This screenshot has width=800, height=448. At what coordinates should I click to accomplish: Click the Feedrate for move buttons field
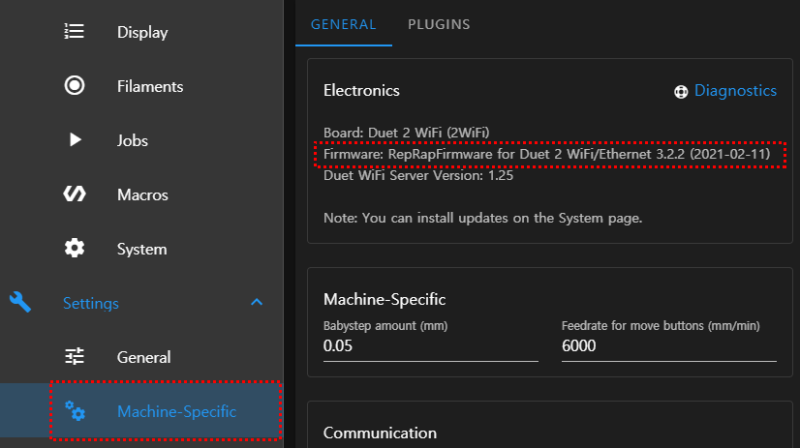pos(668,345)
